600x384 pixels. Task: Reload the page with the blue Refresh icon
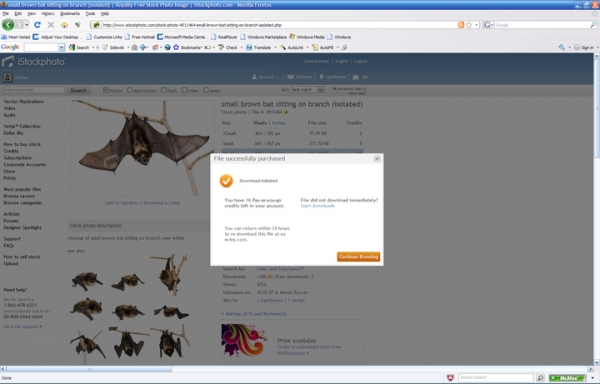pyautogui.click(x=37, y=25)
